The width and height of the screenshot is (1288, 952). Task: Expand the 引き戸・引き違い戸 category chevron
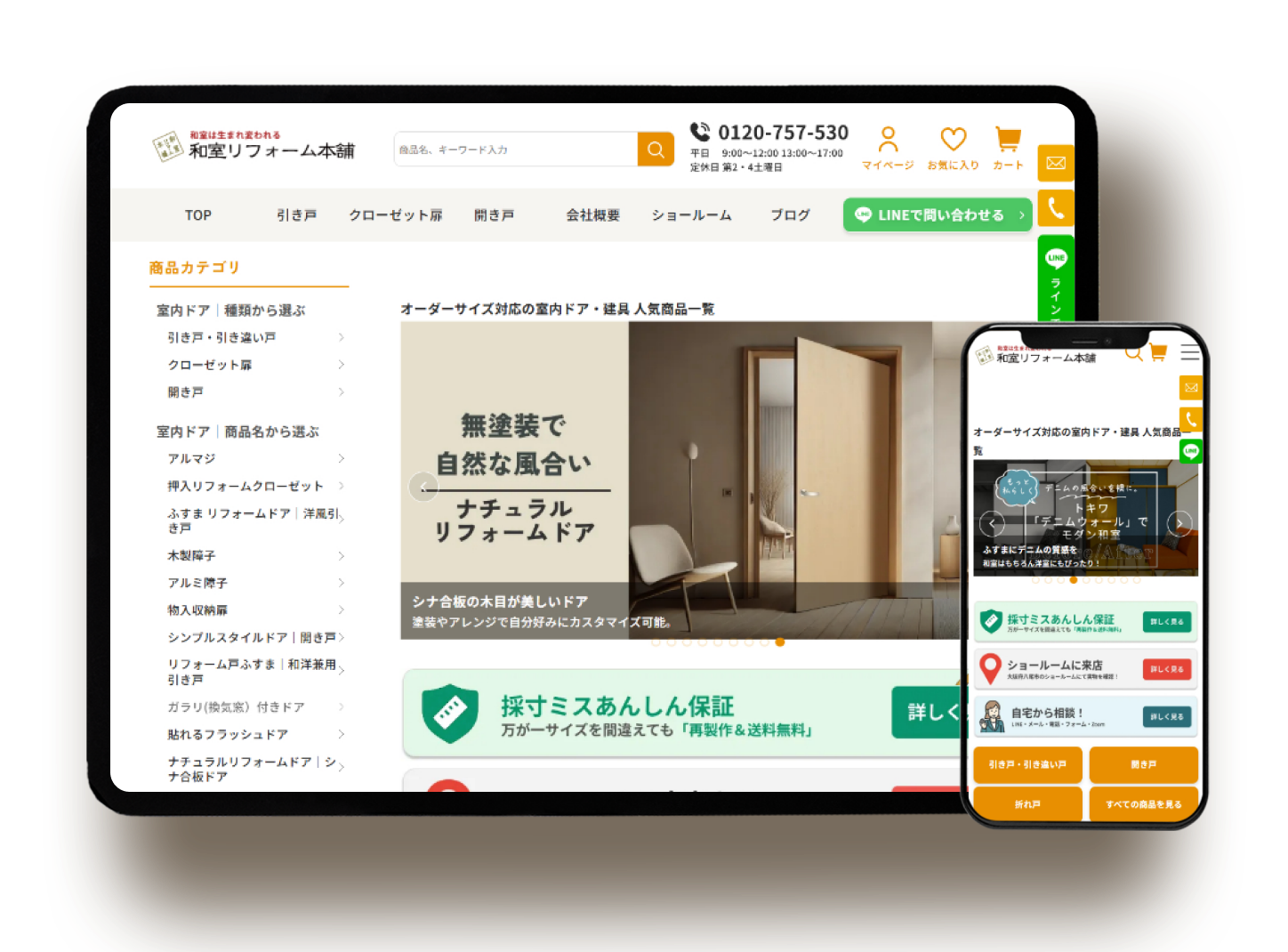tap(342, 337)
